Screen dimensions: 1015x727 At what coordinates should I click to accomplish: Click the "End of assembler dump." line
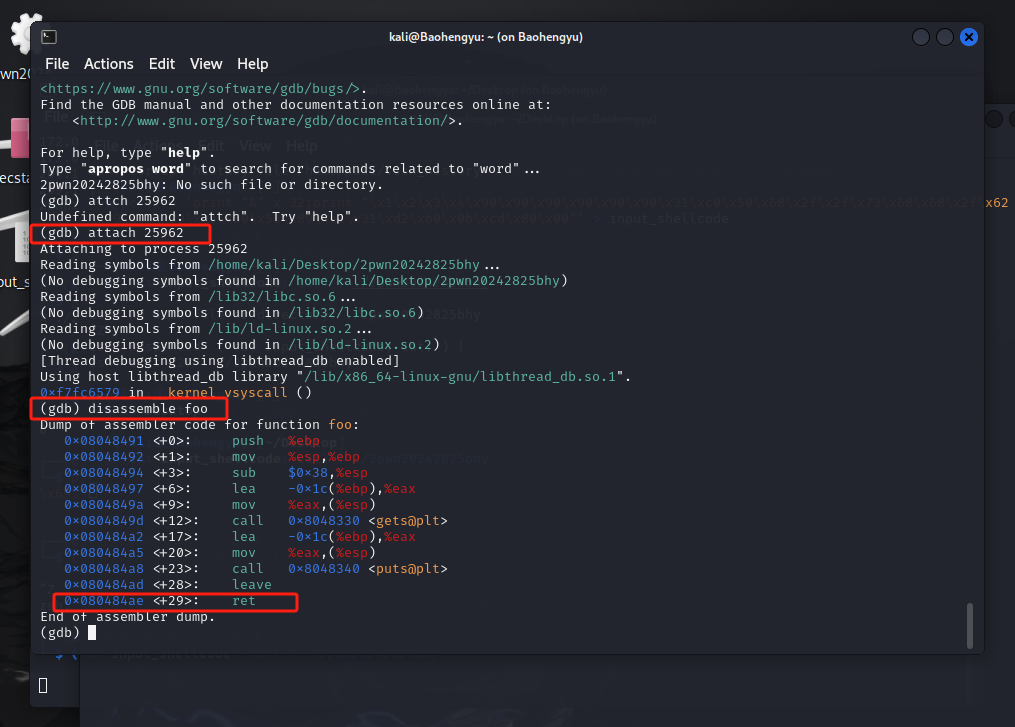tap(128, 616)
